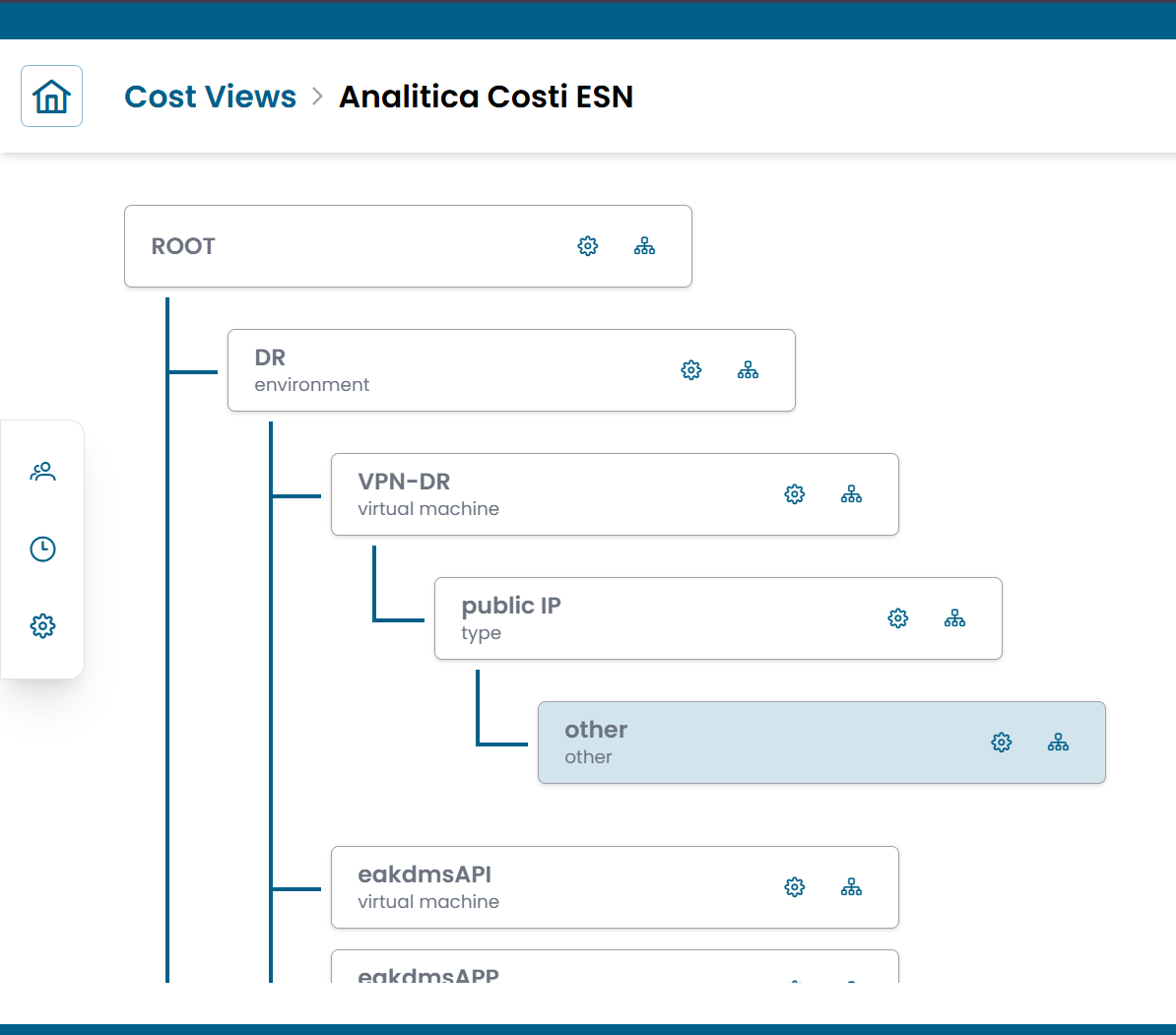The image size is (1176, 1035).
Task: Click the hierarchy icon on the DR node
Action: tap(748, 370)
